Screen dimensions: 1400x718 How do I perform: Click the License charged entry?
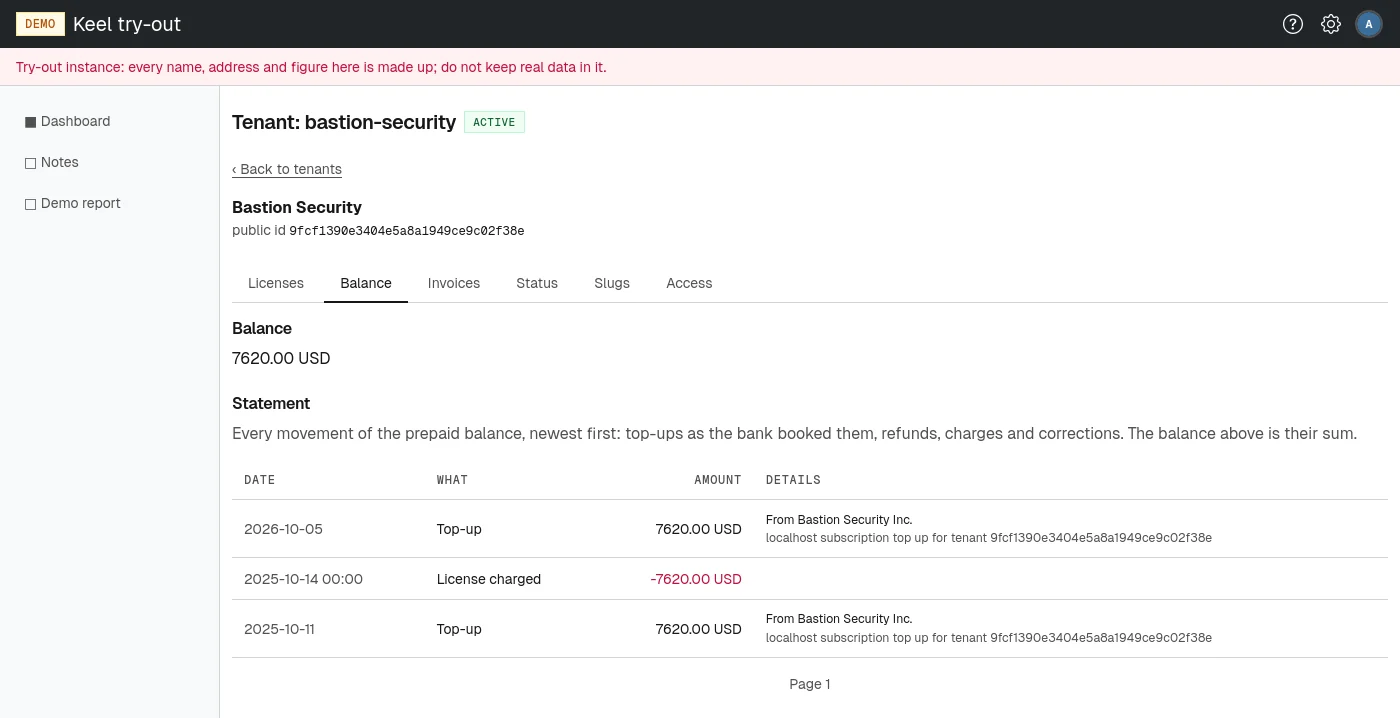pos(489,579)
